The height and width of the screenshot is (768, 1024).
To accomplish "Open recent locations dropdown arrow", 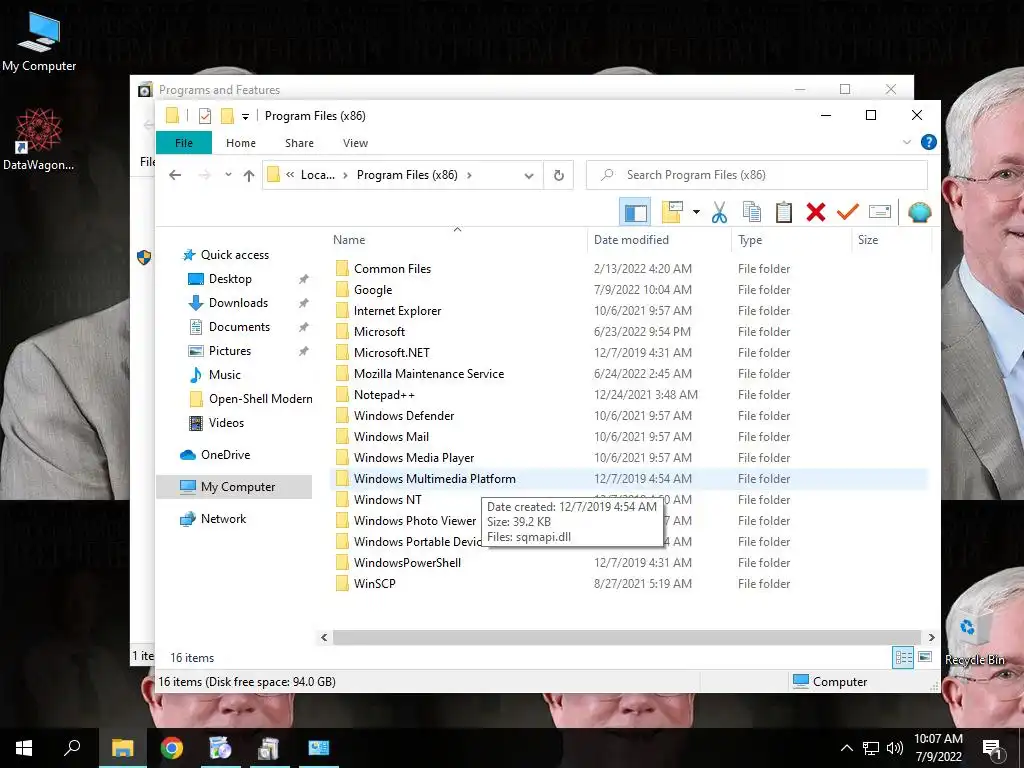I will click(228, 175).
